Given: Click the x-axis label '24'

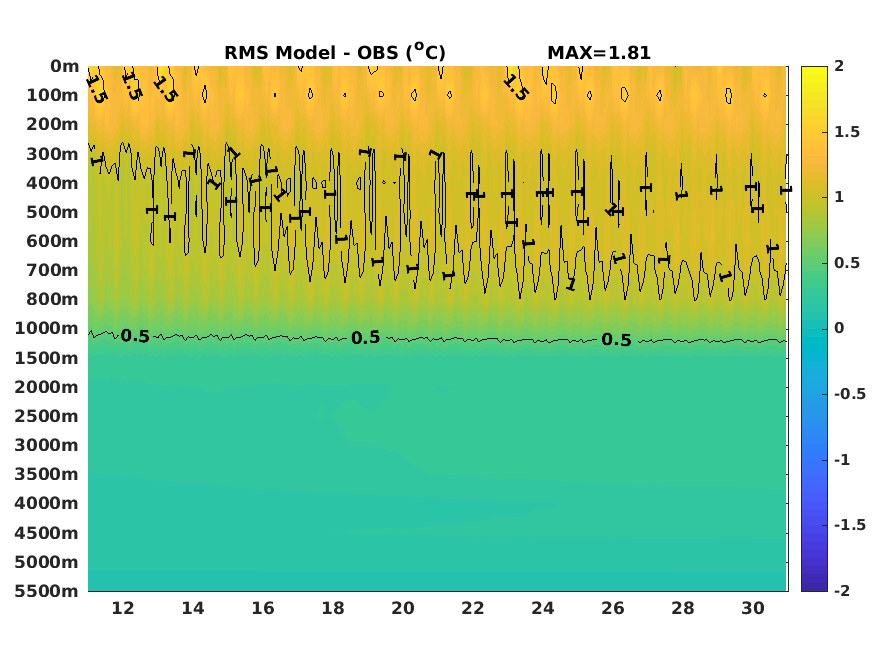Looking at the screenshot, I should [543, 608].
